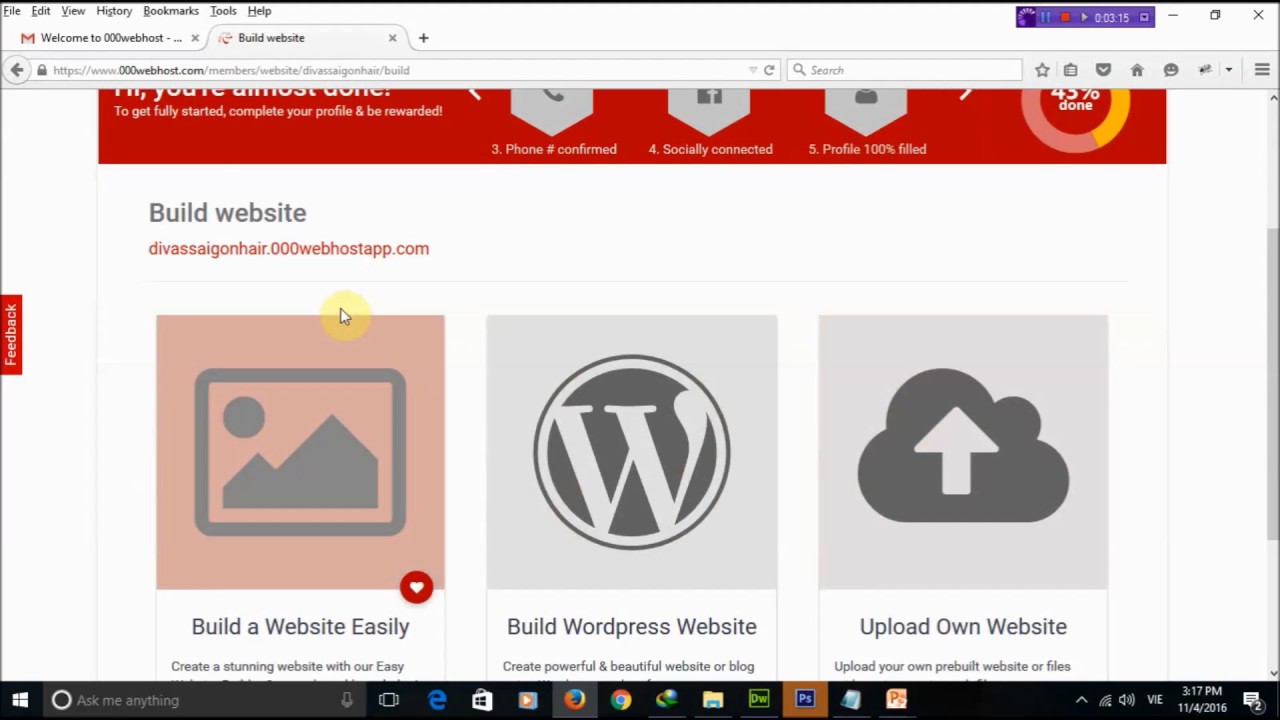Show next steps with the right arrow

coord(965,93)
